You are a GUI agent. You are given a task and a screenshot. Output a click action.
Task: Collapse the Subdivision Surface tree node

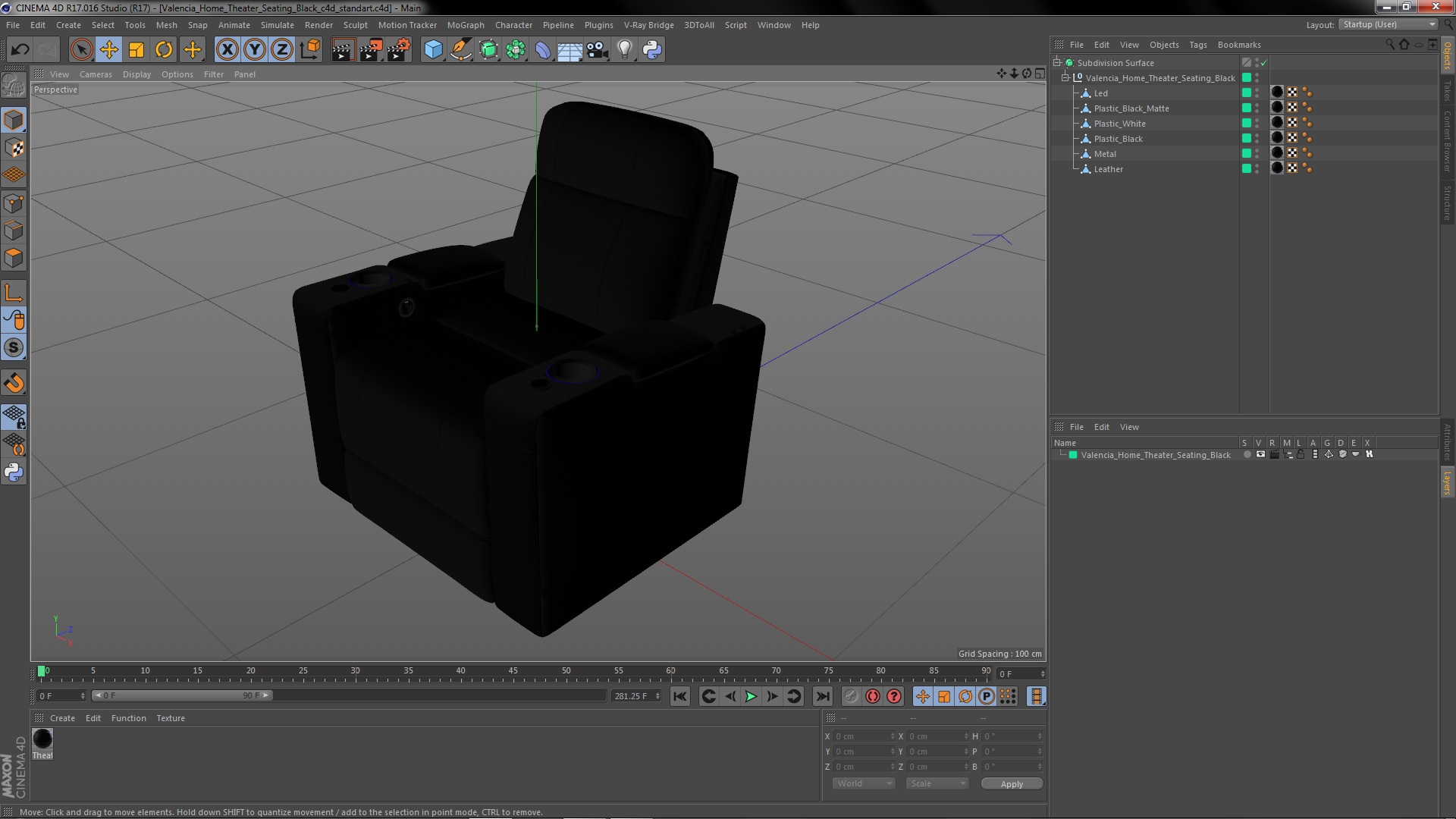1056,62
